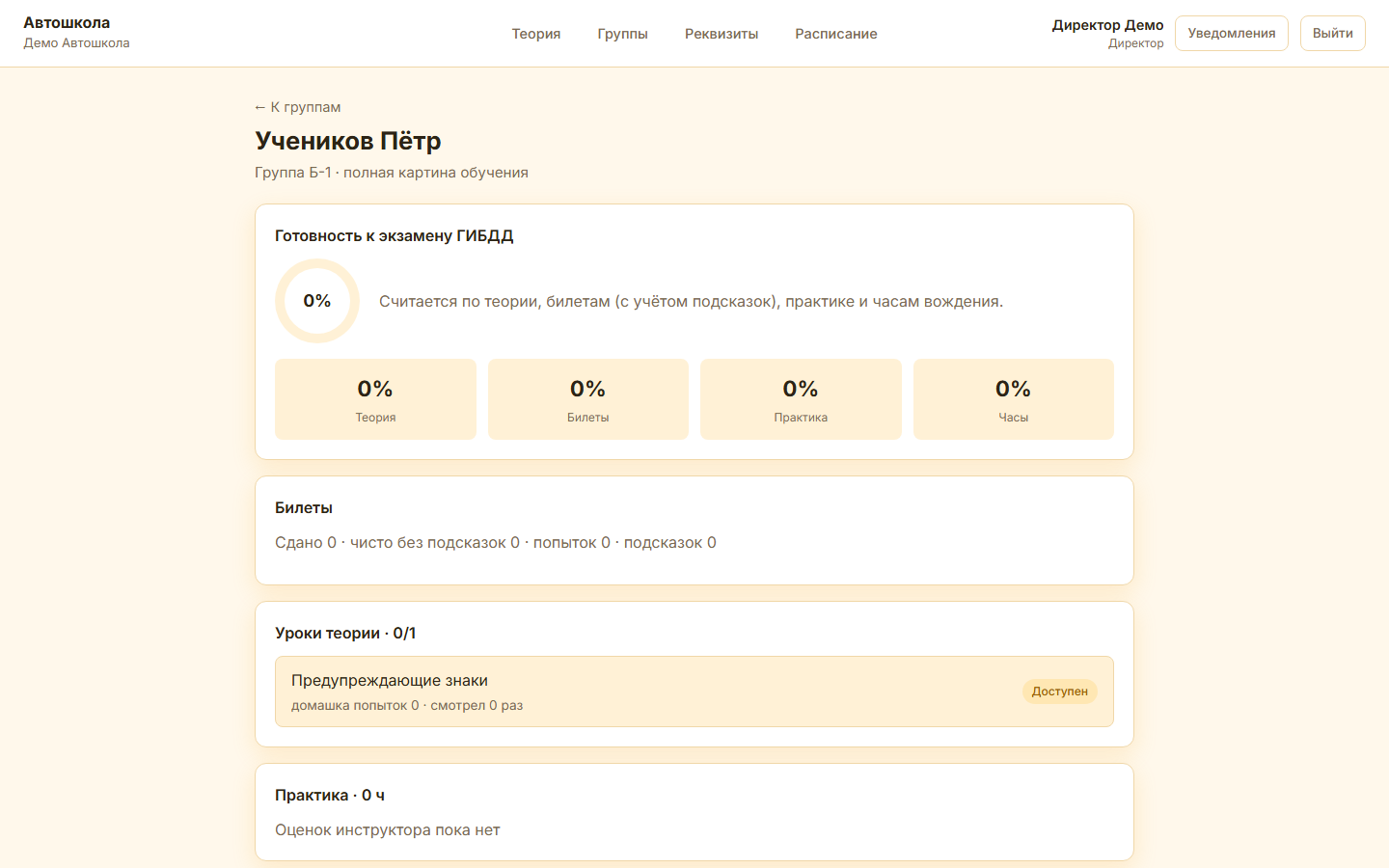Click the circular 0% readiness progress ring
The image size is (1389, 868).
click(x=317, y=301)
